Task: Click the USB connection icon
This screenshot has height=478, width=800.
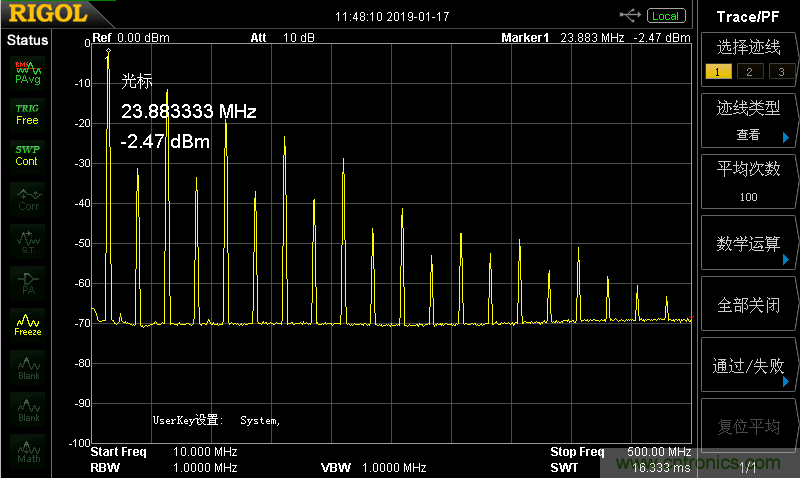Action: [631, 15]
